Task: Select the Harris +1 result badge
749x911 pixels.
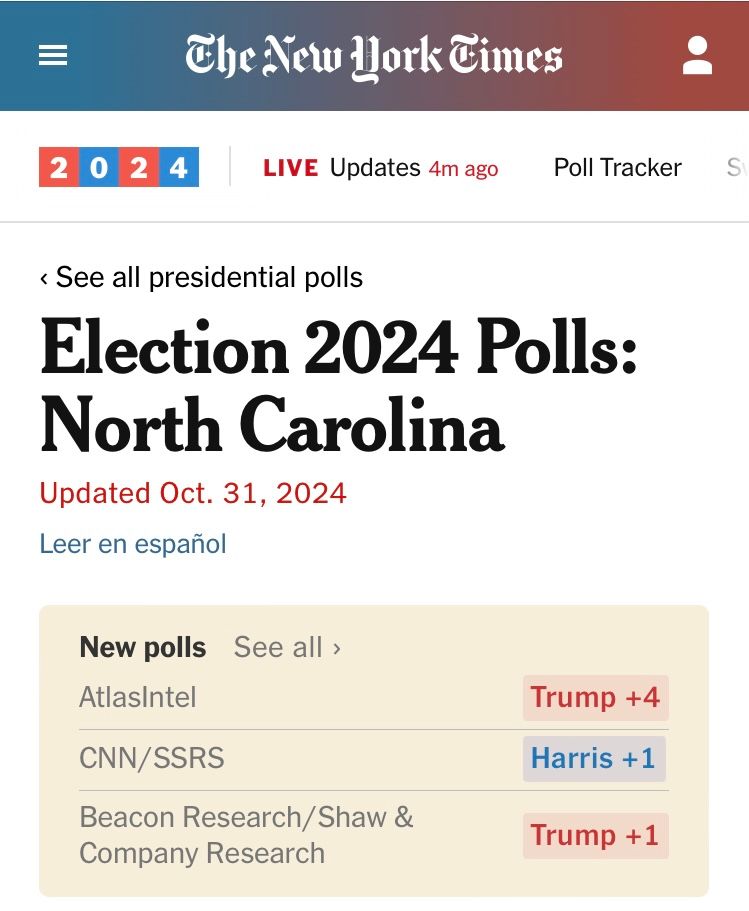Action: point(594,759)
